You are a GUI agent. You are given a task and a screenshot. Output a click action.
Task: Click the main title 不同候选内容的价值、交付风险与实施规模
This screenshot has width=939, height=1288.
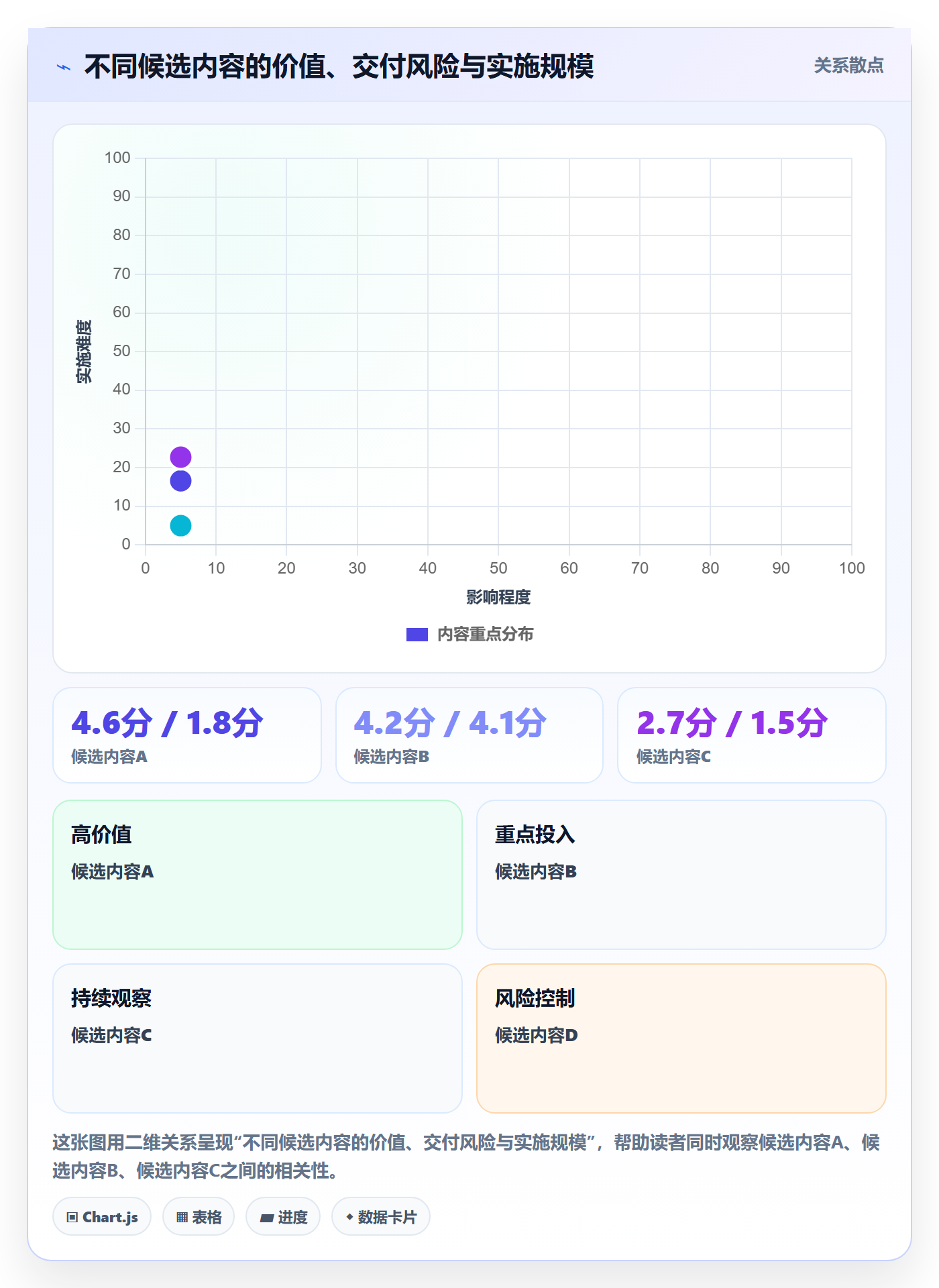point(339,66)
